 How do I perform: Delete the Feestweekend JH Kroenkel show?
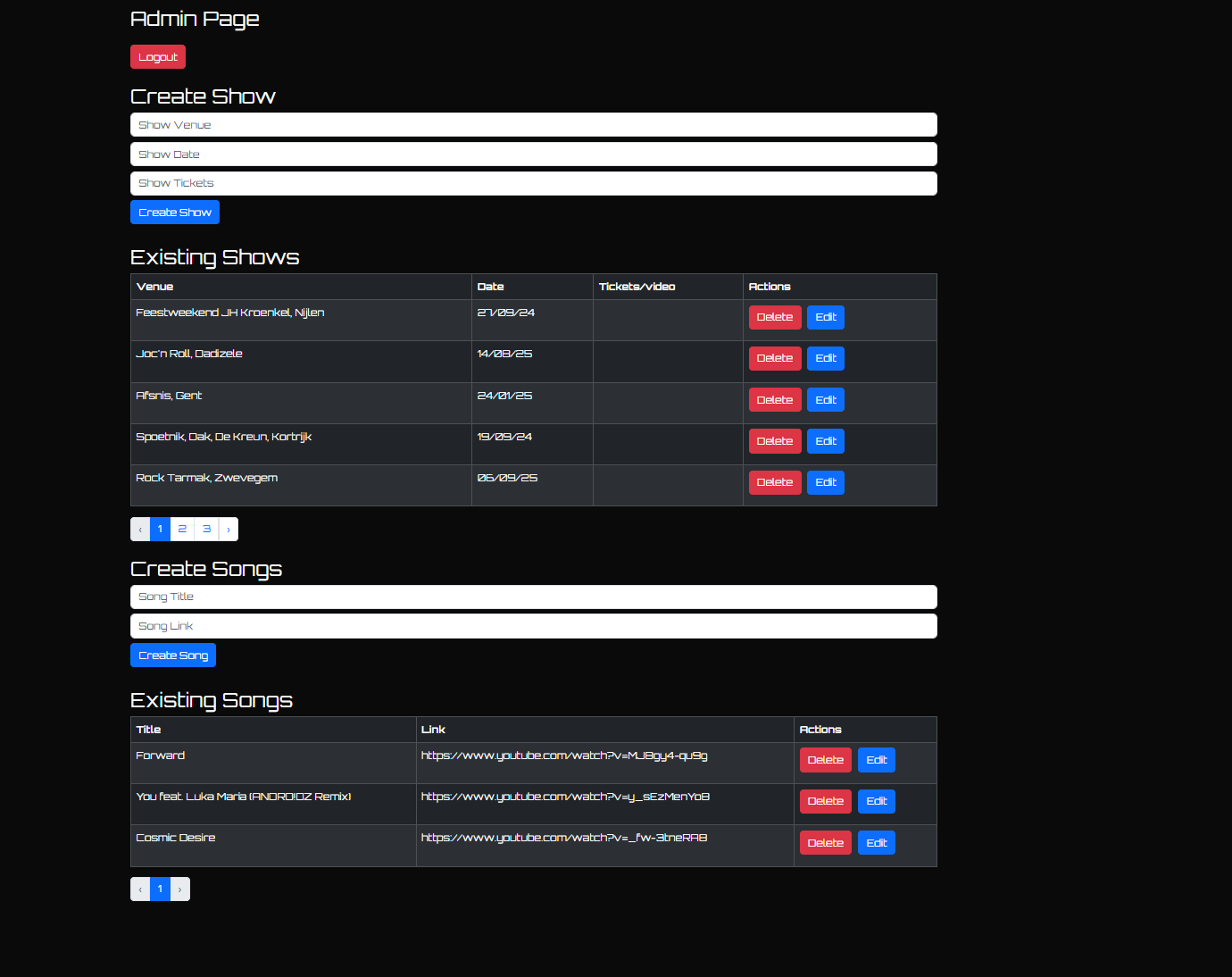[x=774, y=317]
